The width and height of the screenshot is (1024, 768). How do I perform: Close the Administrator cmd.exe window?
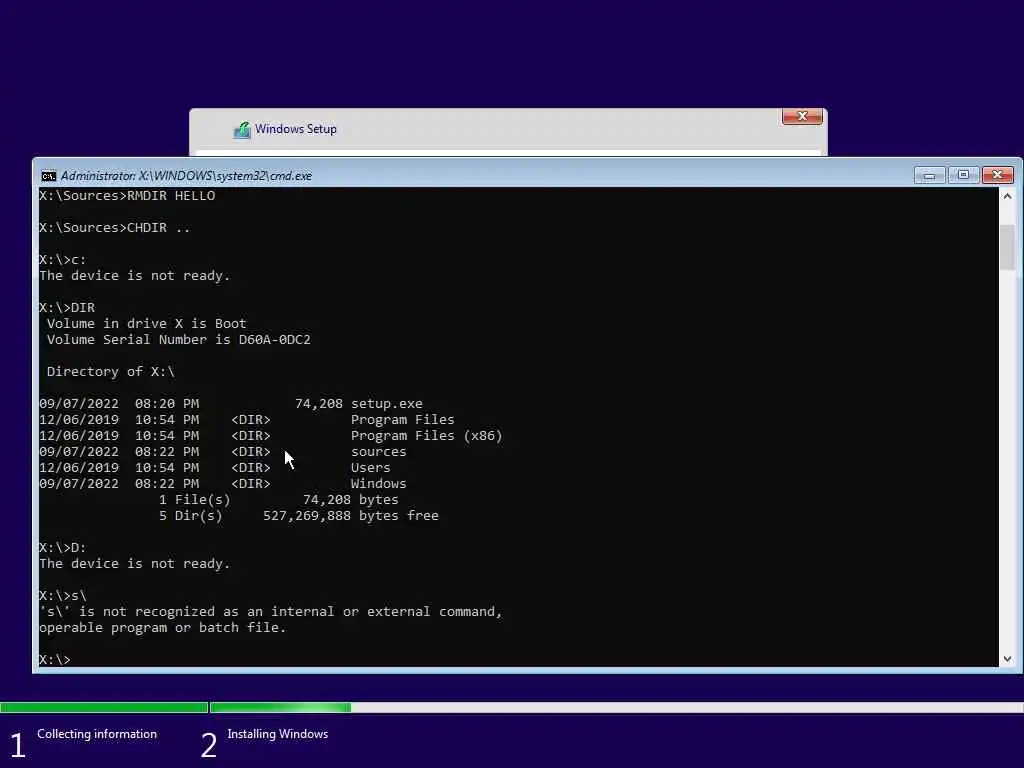[x=997, y=175]
